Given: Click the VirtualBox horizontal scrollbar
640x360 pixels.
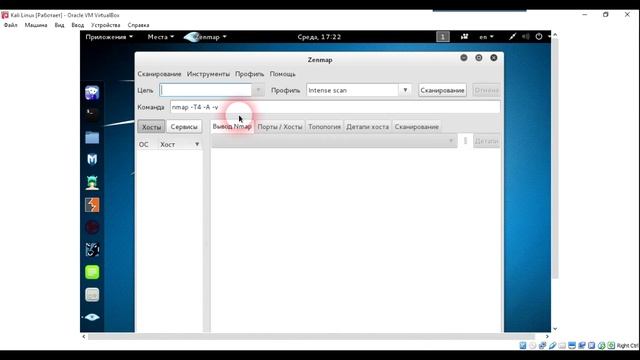Looking at the screenshot, I should (x=311, y=337).
